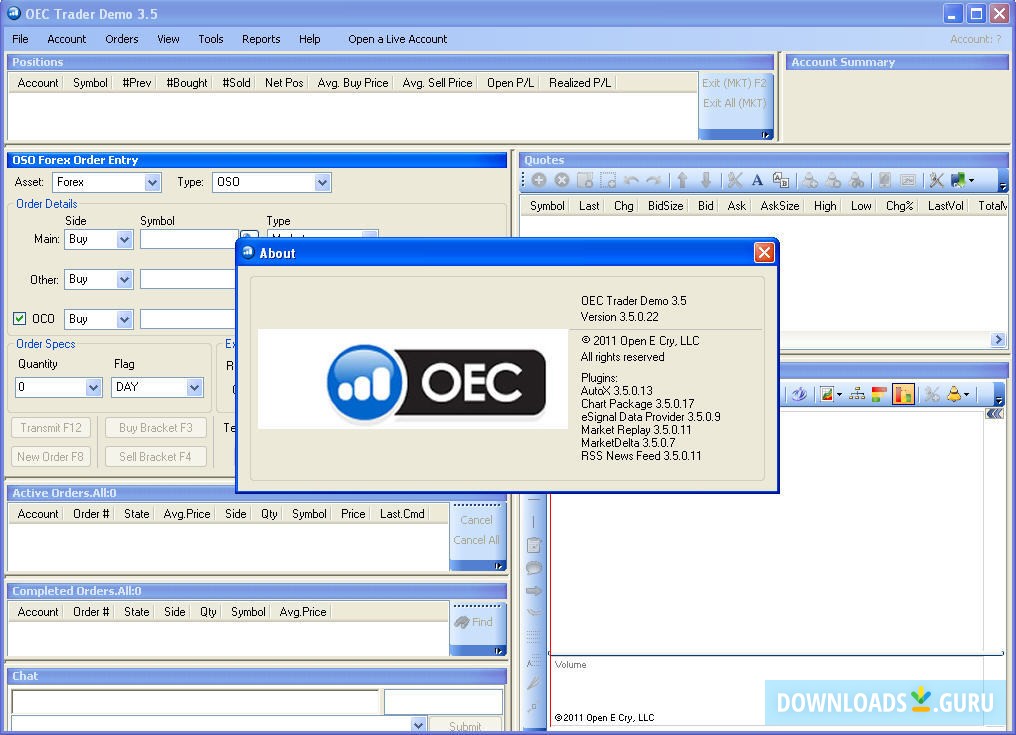Open the Reports menu
The width and height of the screenshot is (1016, 735).
[260, 39]
